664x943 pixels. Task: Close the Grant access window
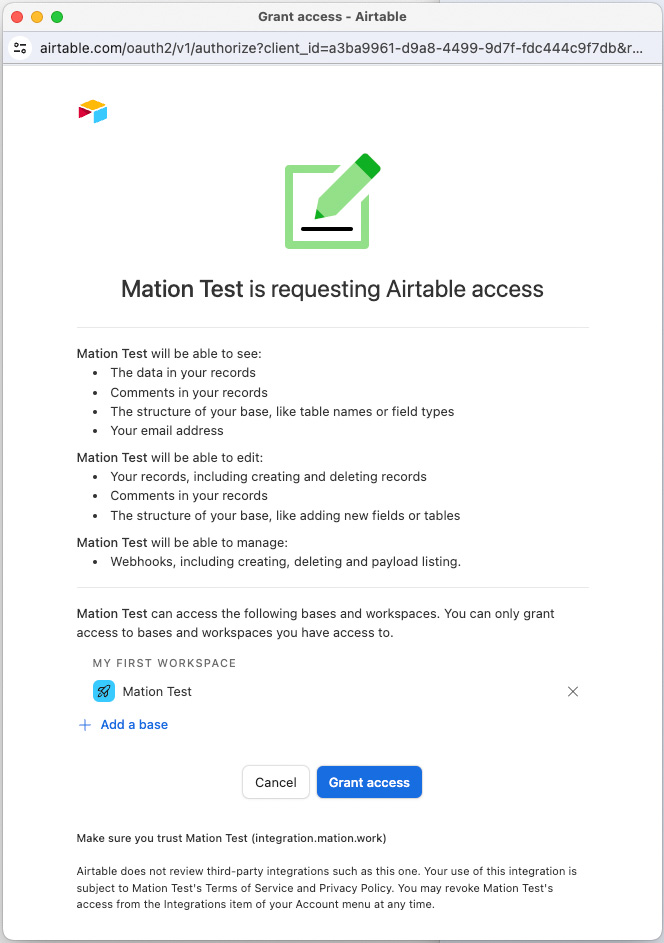click(x=17, y=17)
